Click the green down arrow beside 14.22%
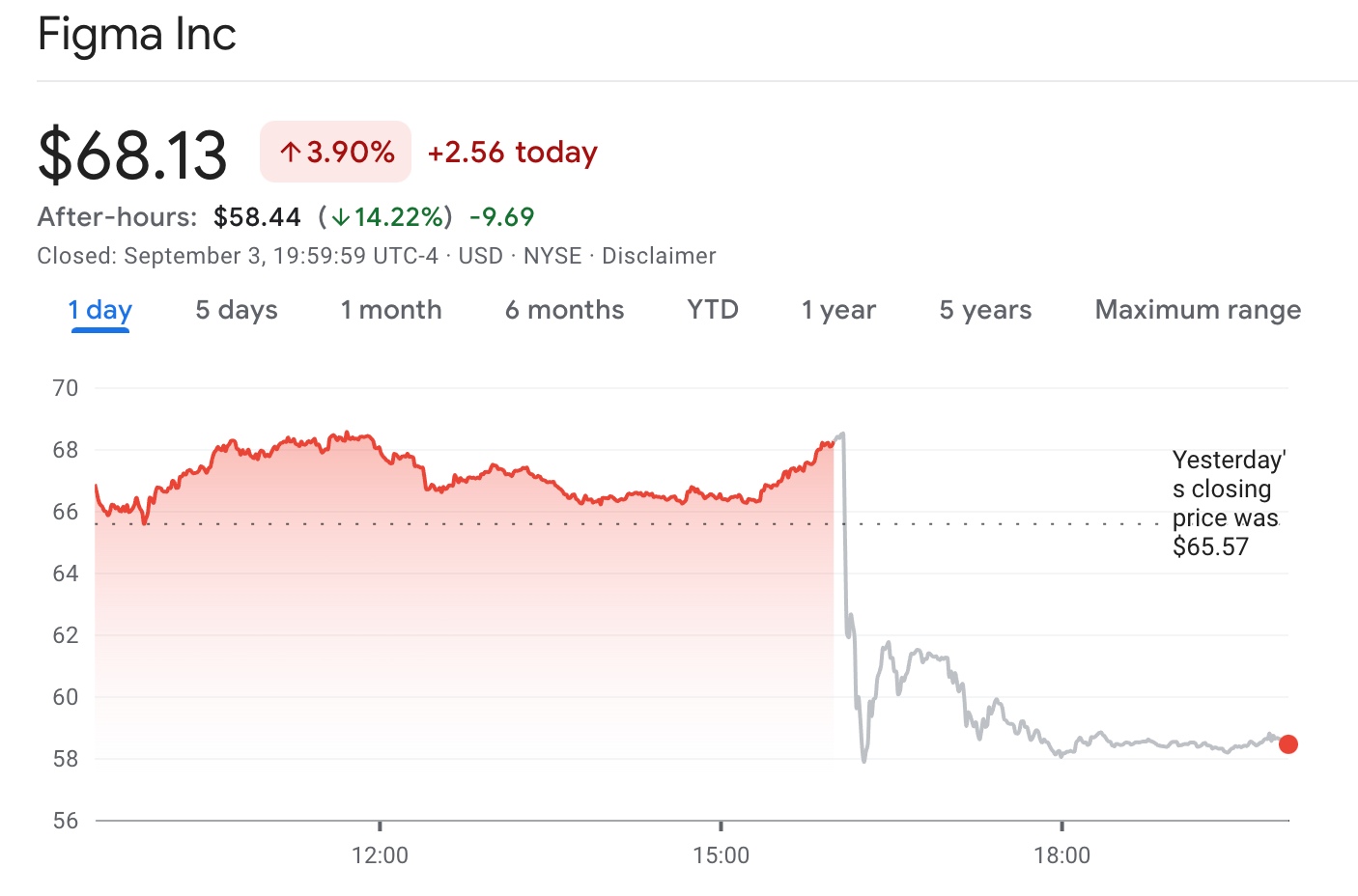This screenshot has height=896, width=1358. coord(340,217)
